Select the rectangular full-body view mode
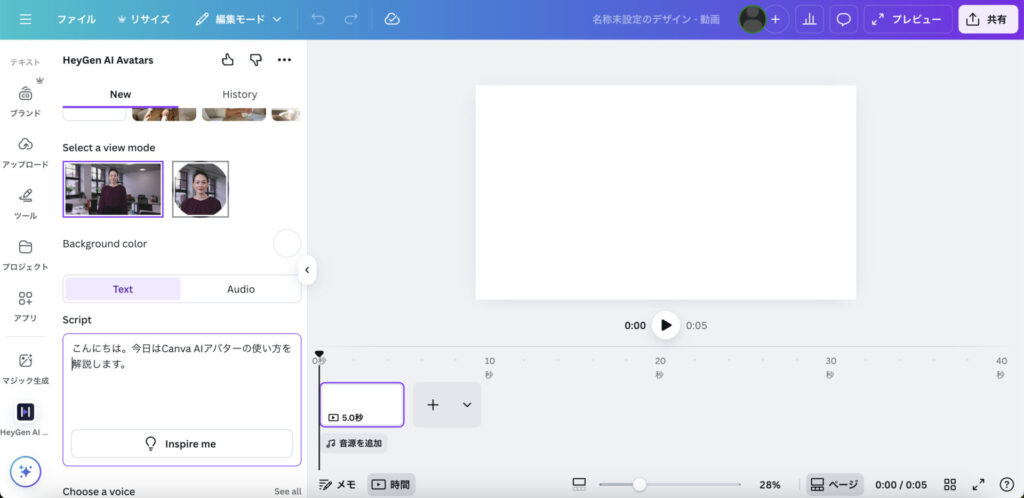Screen dimensions: 1024x498 click(113, 189)
